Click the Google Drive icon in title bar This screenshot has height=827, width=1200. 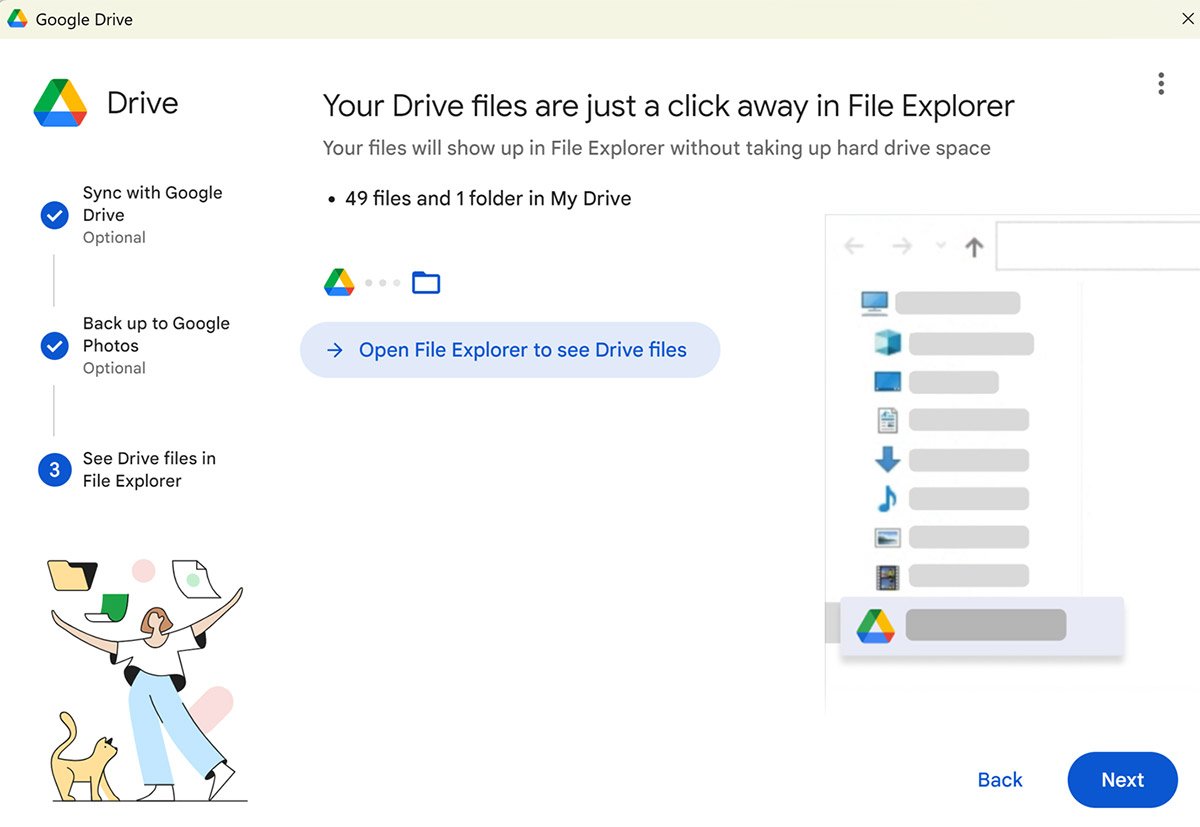click(x=17, y=19)
